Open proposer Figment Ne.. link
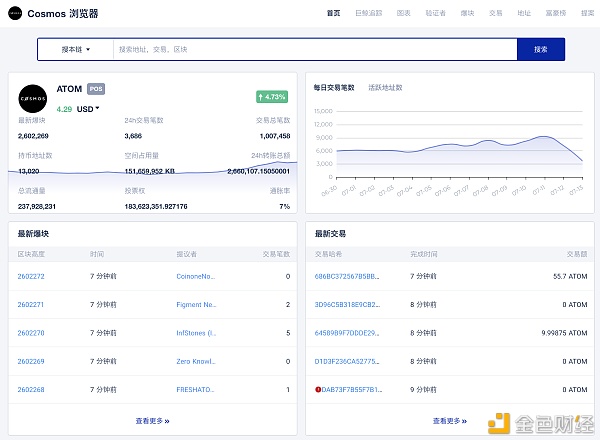The width and height of the screenshot is (600, 440). [x=196, y=305]
